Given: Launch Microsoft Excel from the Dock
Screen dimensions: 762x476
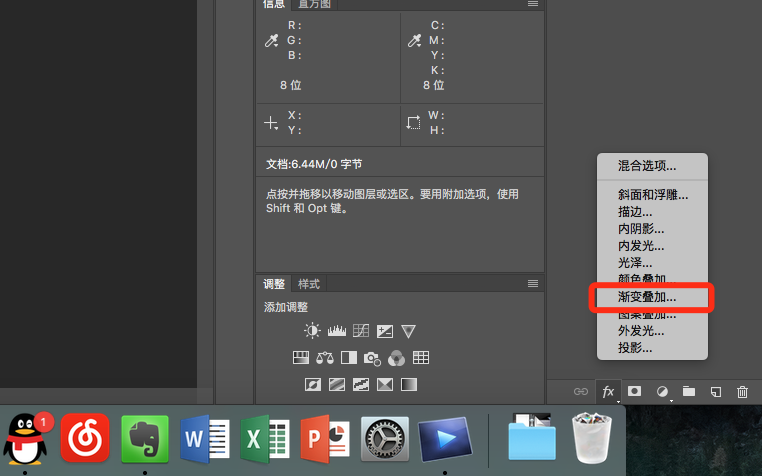Looking at the screenshot, I should (265, 439).
